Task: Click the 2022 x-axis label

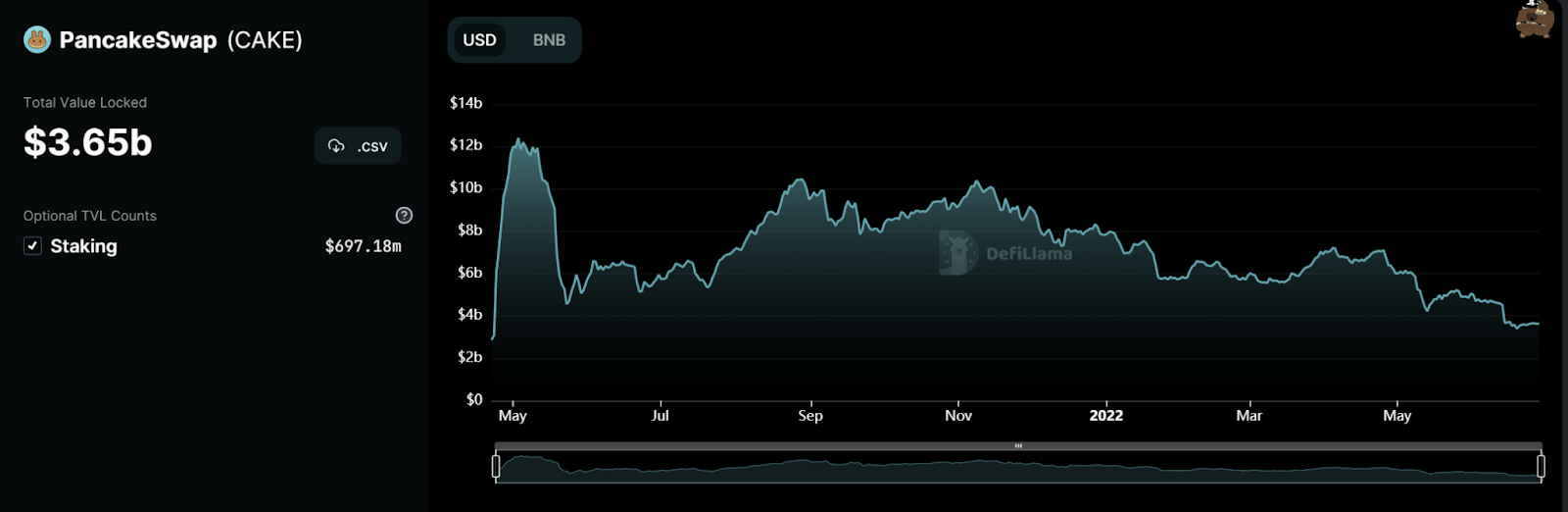Action: pos(1106,416)
